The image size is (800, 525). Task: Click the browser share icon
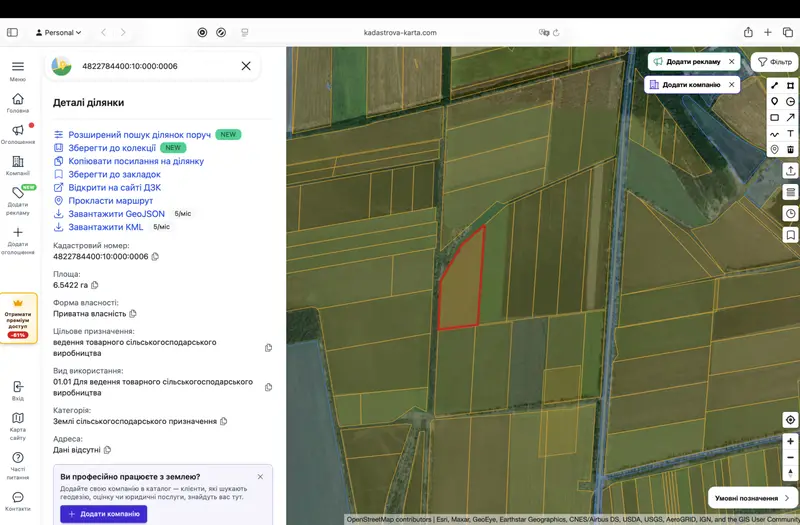[x=748, y=33]
